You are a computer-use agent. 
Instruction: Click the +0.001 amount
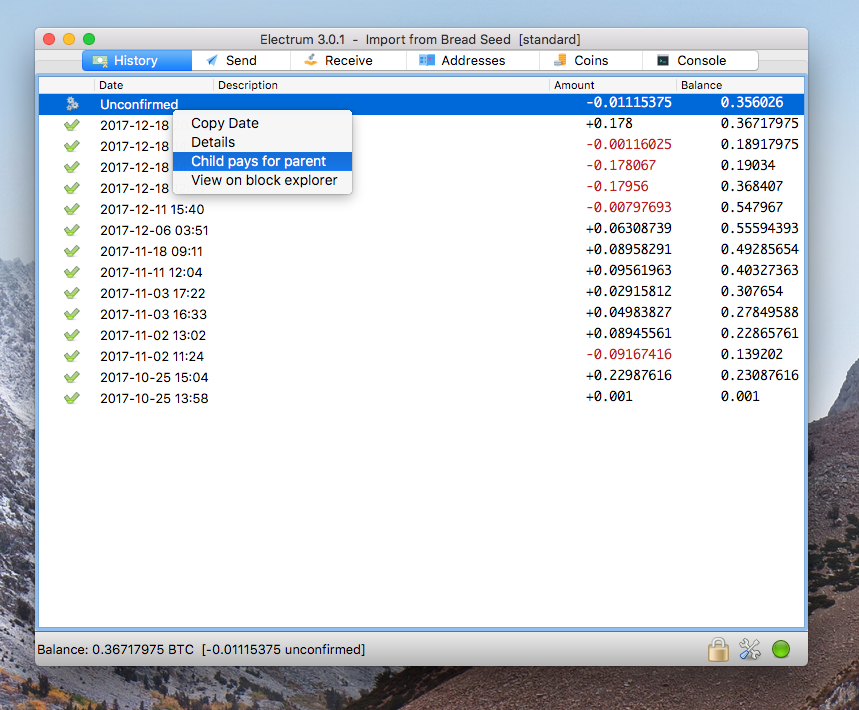[x=609, y=396]
